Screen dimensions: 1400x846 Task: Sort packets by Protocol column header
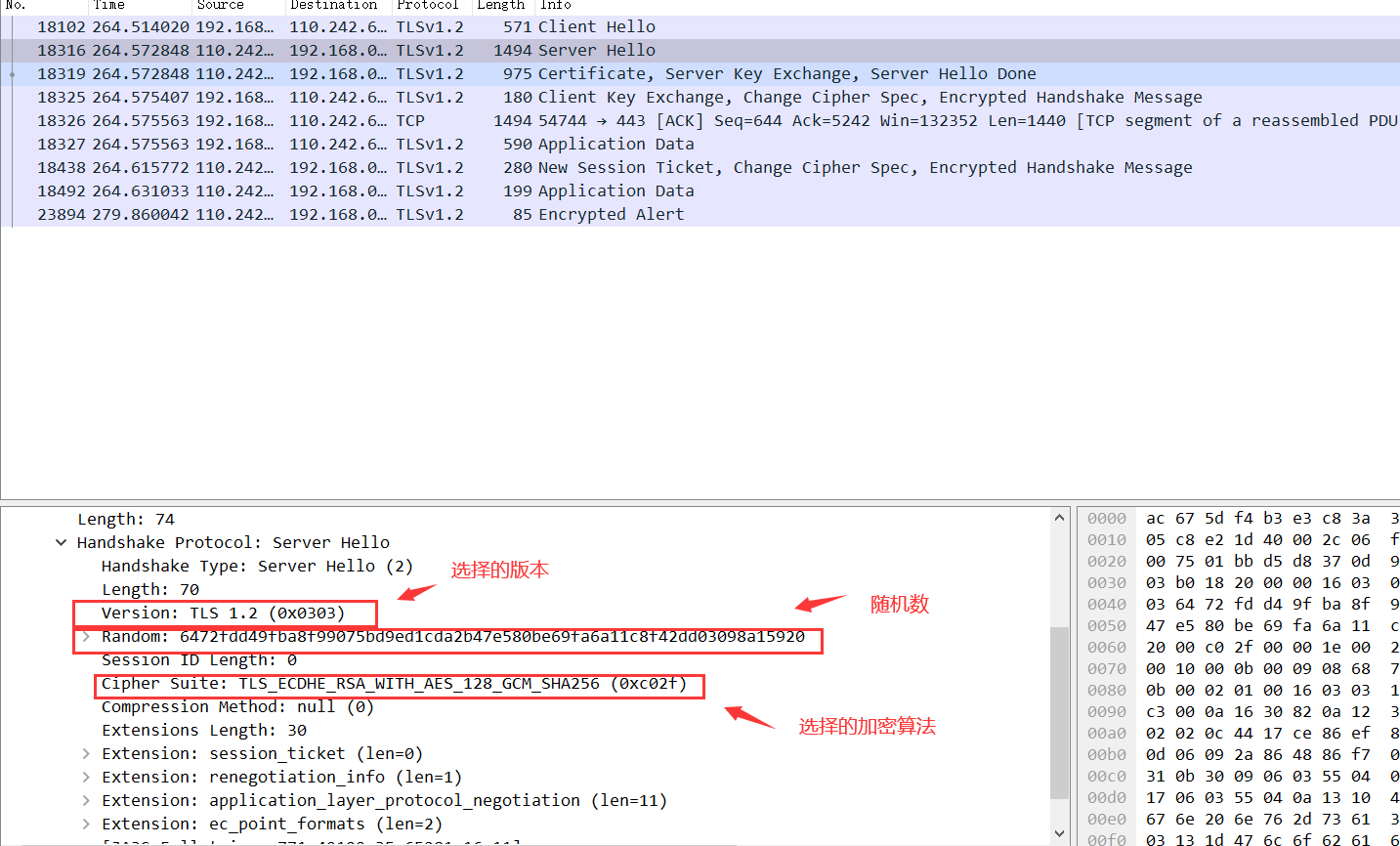tap(432, 6)
